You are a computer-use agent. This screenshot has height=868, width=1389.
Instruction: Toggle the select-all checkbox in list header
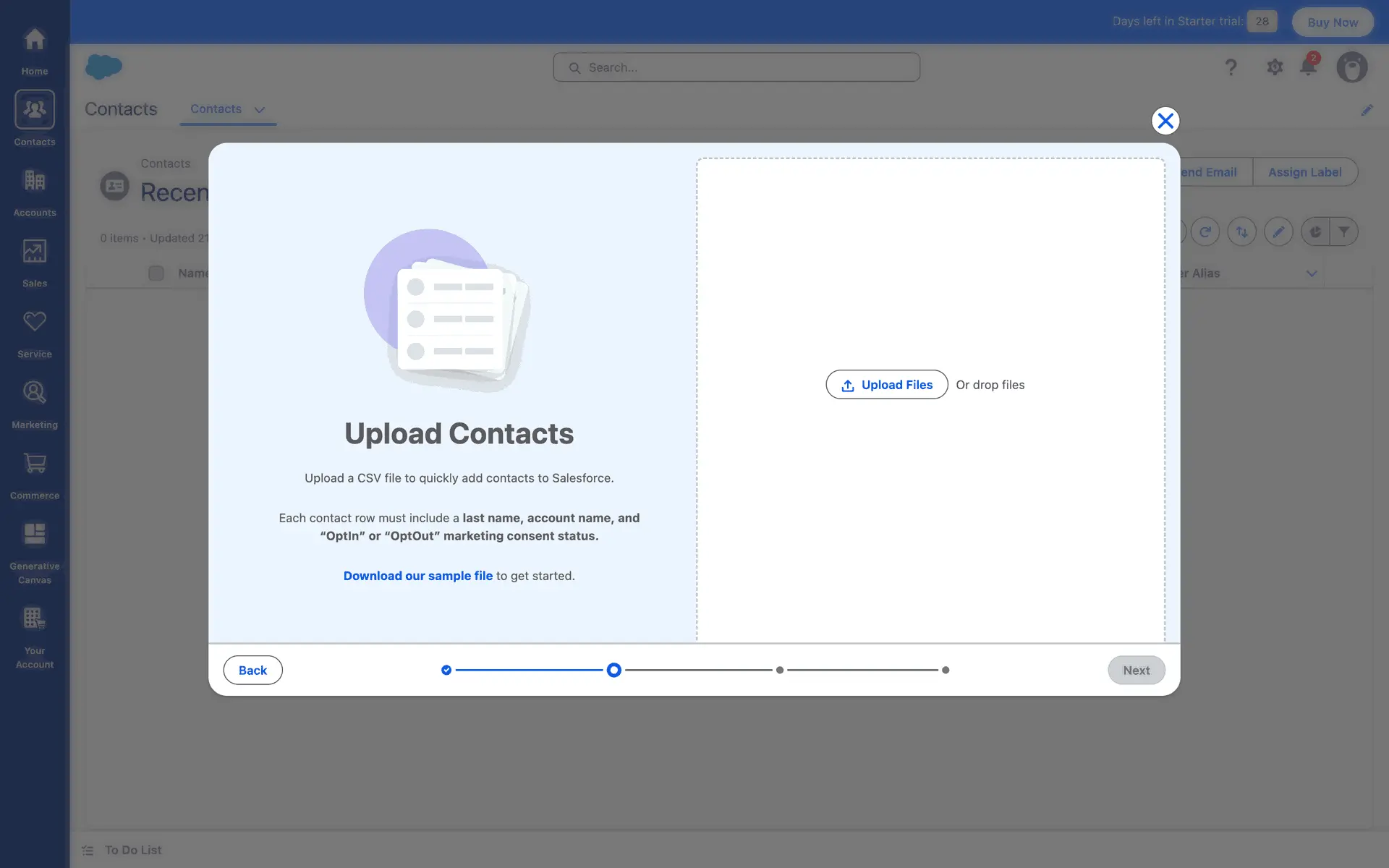(156, 273)
